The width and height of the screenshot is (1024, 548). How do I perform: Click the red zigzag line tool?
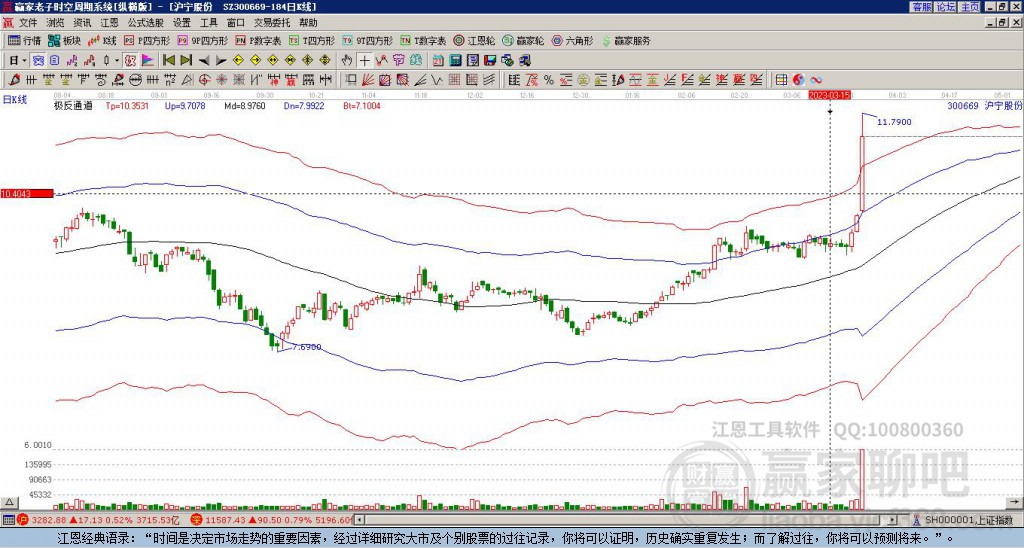(381, 61)
